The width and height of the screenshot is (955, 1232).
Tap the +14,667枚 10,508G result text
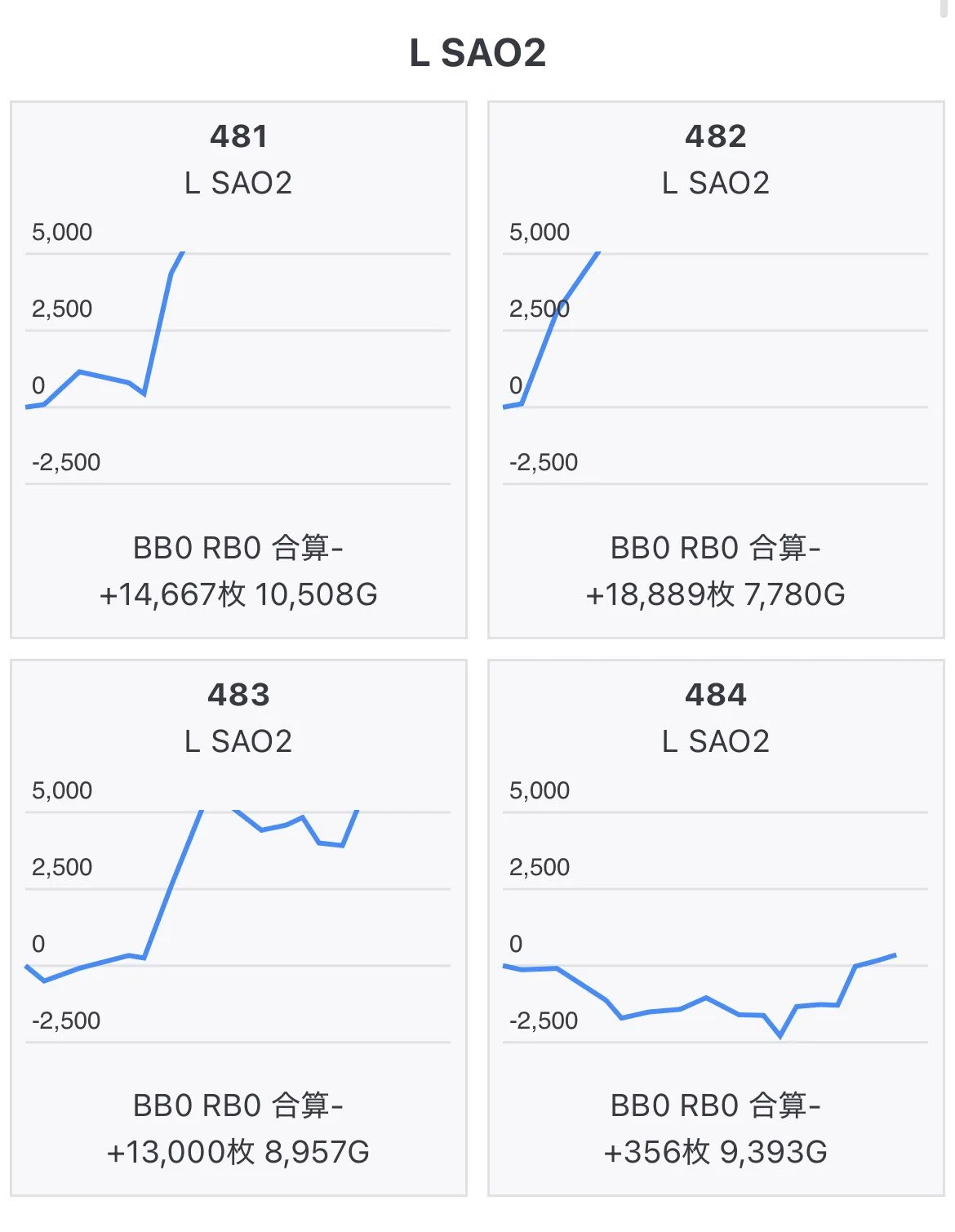click(238, 594)
